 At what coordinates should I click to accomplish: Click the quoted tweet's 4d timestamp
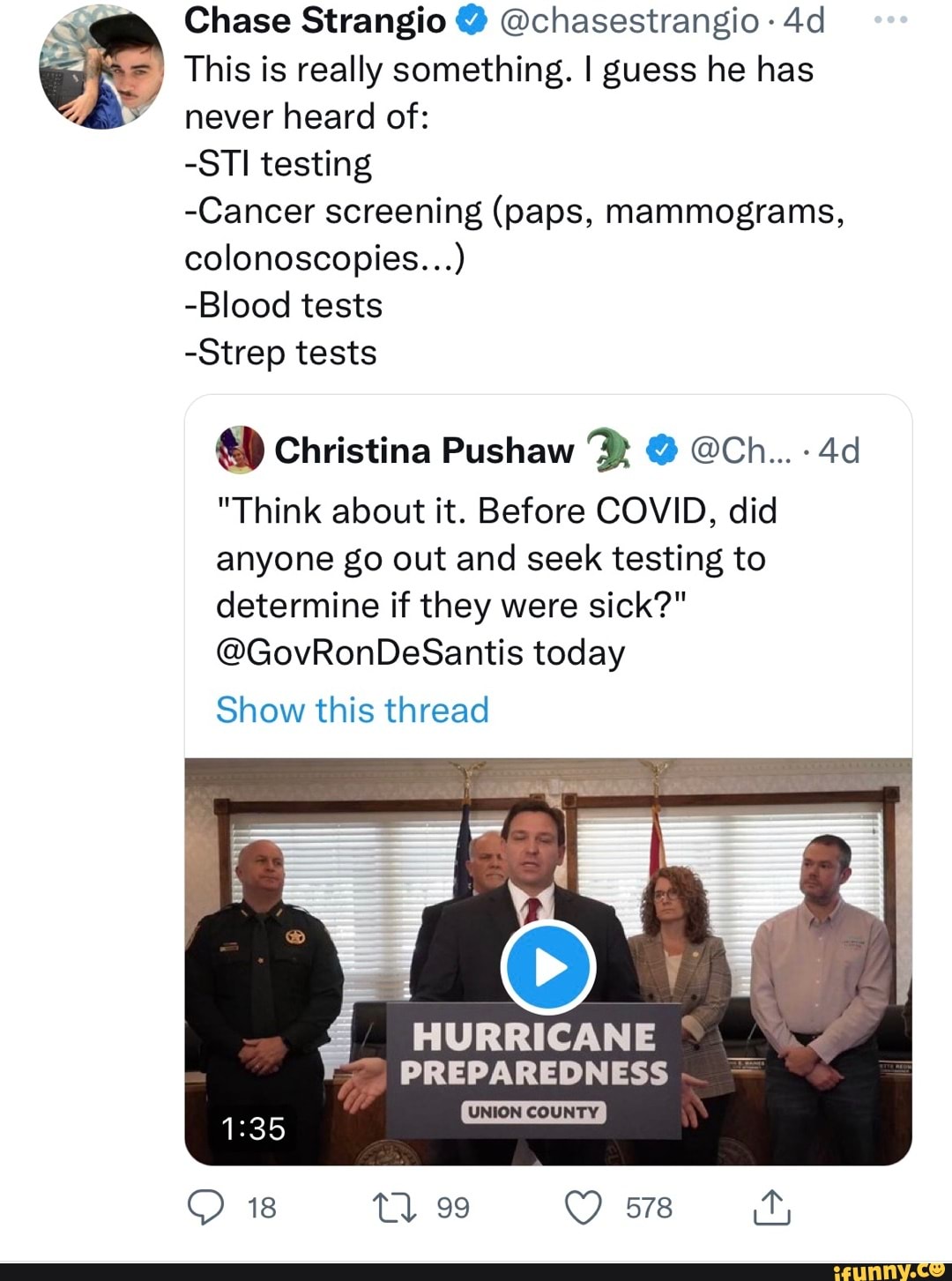(838, 451)
